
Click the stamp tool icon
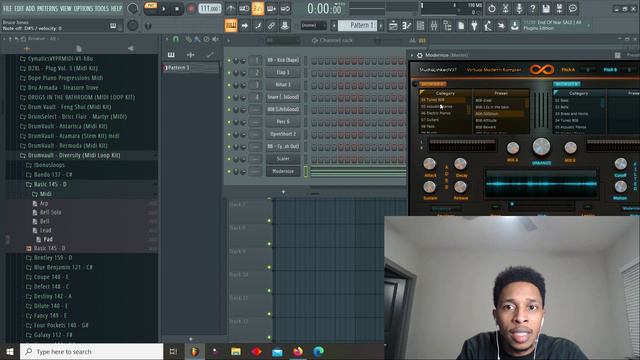(x=284, y=26)
